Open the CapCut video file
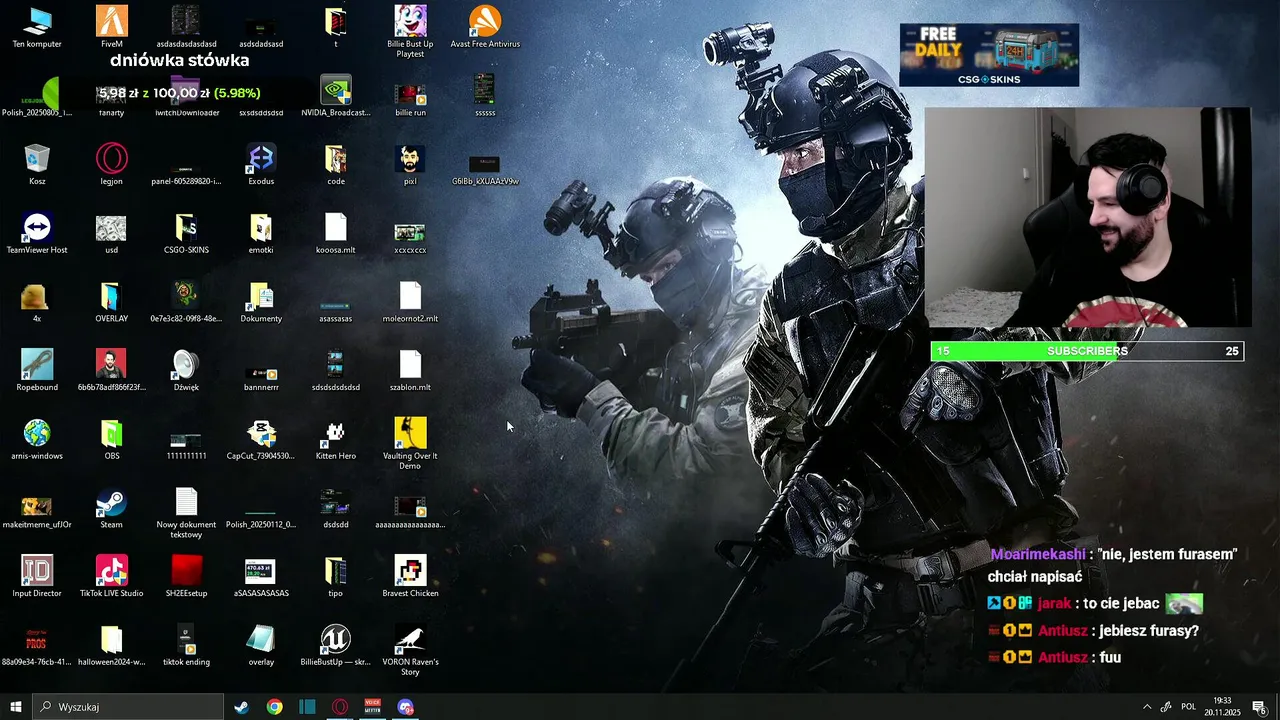1280x720 pixels. pos(261,439)
